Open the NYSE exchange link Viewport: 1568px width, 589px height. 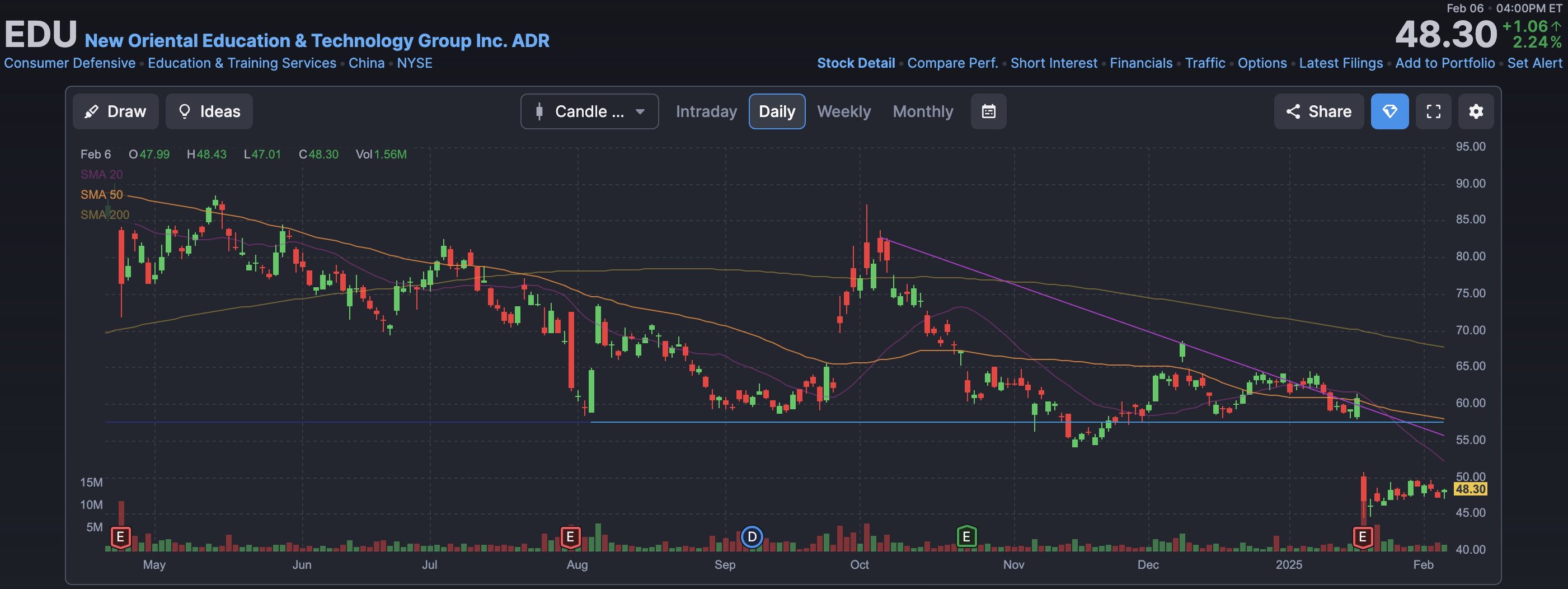pos(415,63)
